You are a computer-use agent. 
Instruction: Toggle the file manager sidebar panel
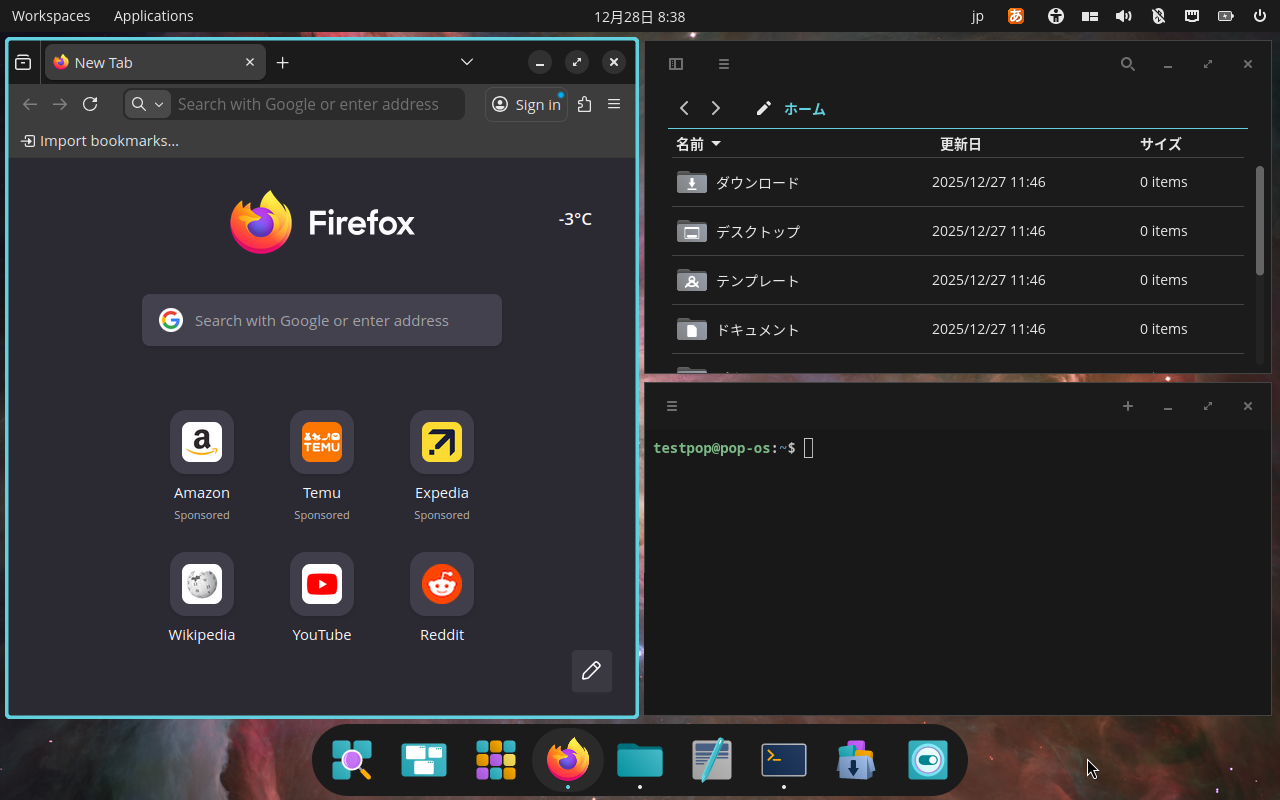point(676,64)
